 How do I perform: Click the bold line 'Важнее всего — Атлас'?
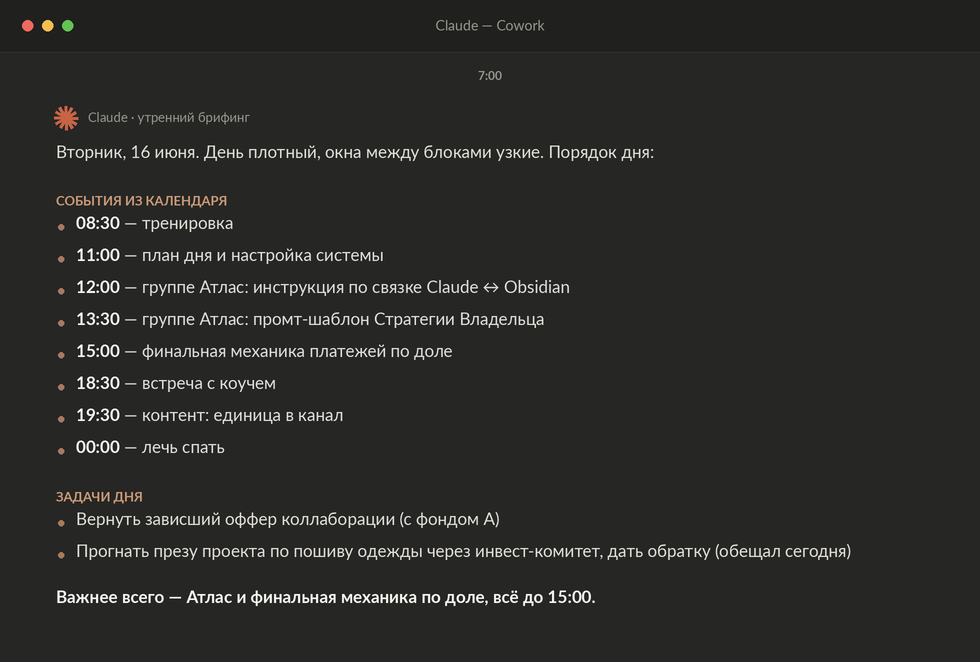point(326,597)
